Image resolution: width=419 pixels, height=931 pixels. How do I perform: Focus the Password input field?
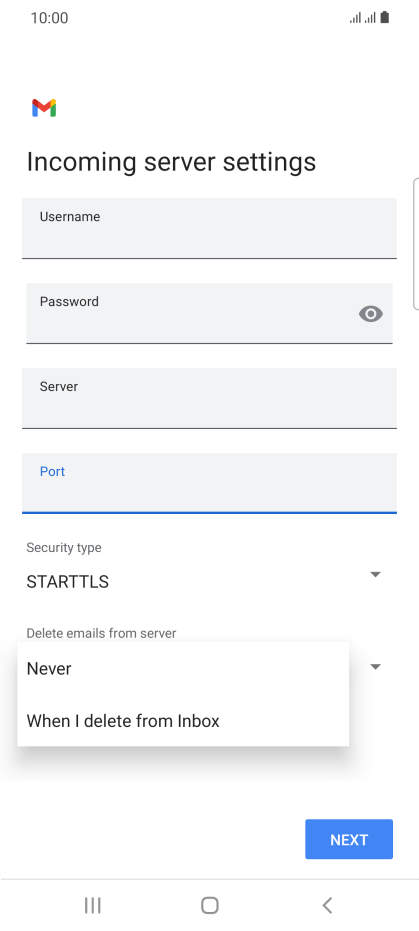coord(210,314)
